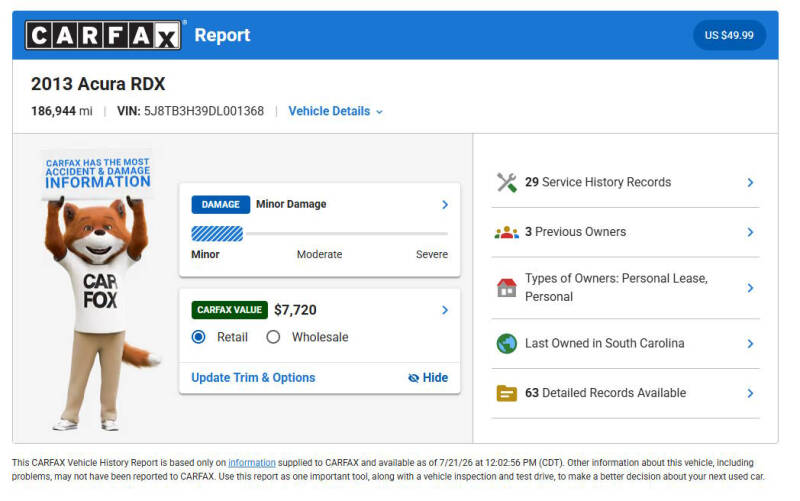Click the chevron next to Vehicle Details
Viewport: 800px width, 501px height.
379,112
